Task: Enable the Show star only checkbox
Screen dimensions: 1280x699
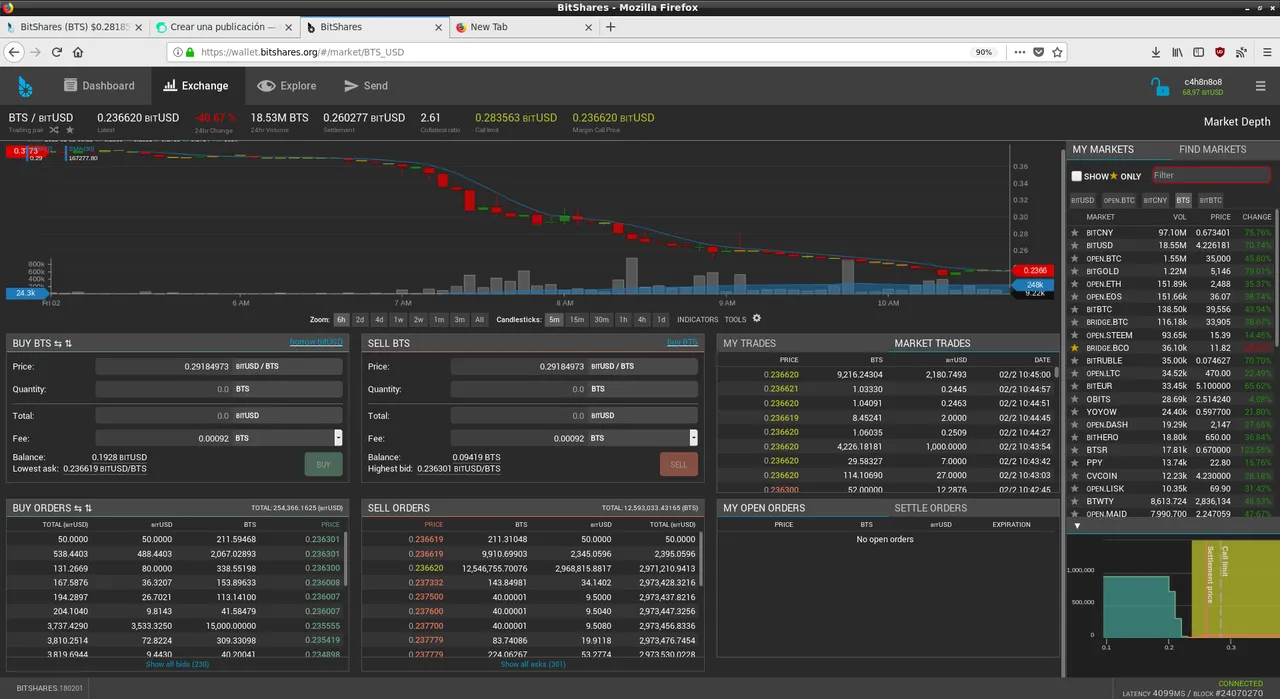Action: tap(1077, 176)
